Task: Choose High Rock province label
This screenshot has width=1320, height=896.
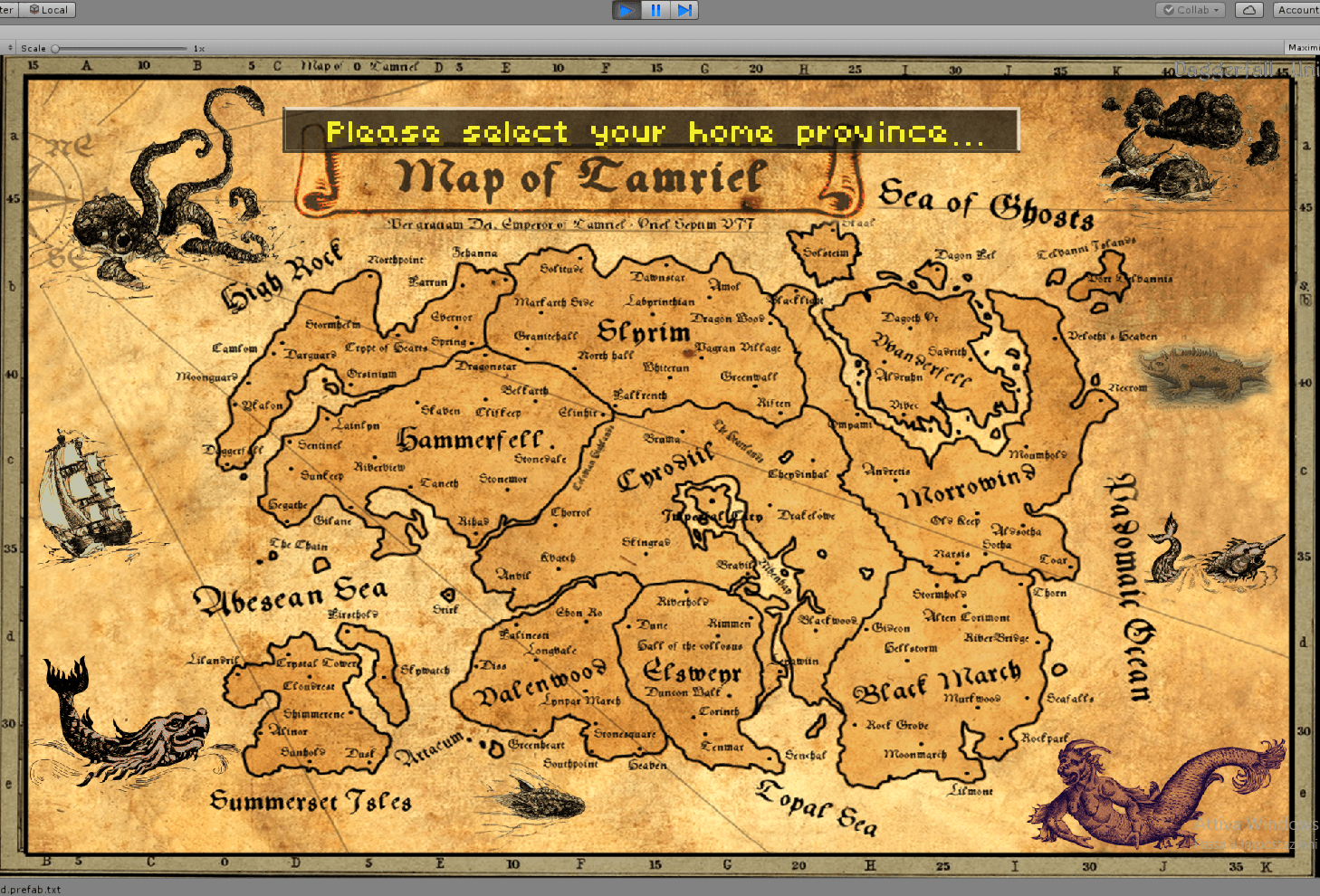Action: click(x=282, y=275)
